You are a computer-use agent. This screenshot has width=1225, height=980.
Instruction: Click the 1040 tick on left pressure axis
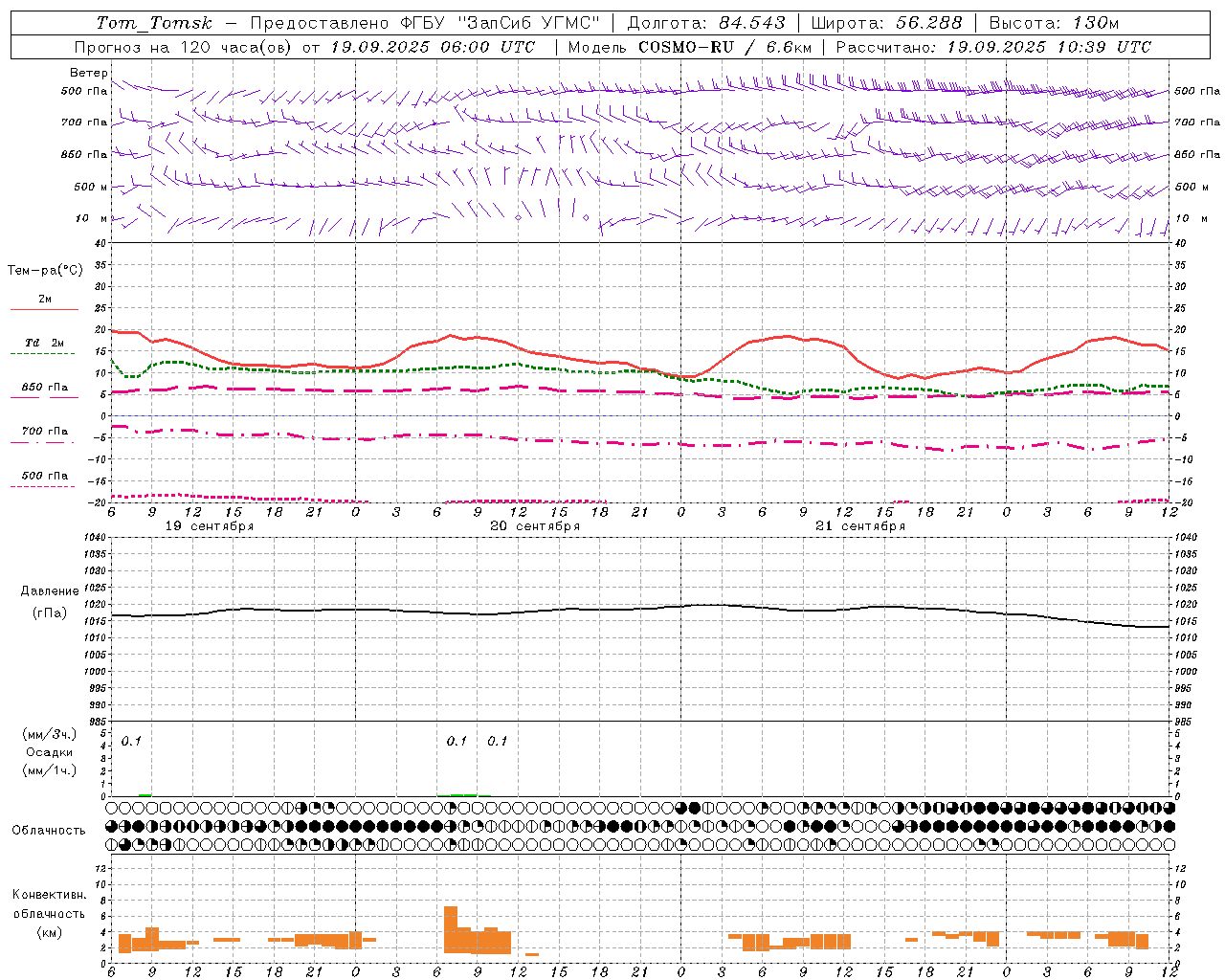pyautogui.click(x=95, y=538)
